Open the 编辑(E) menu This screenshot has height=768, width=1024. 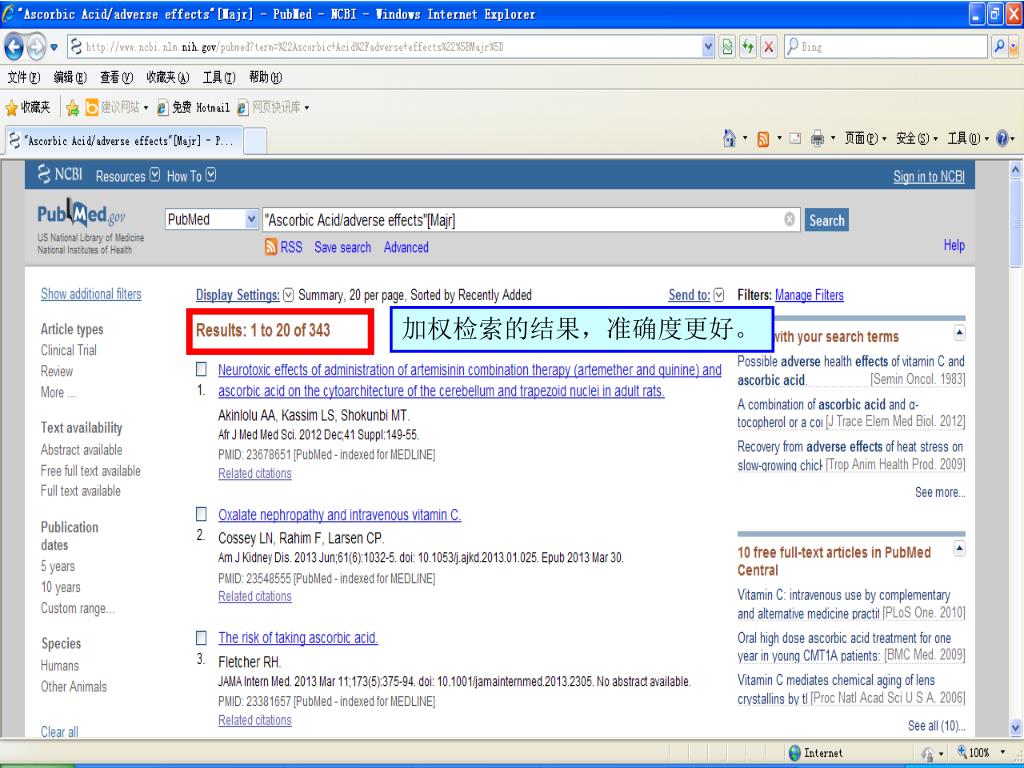[70, 78]
